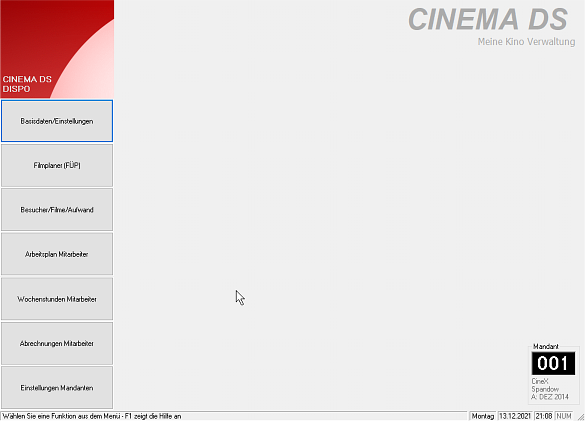The image size is (585, 421).
Task: Click the NUM lock indicator
Action: pyautogui.click(x=564, y=416)
